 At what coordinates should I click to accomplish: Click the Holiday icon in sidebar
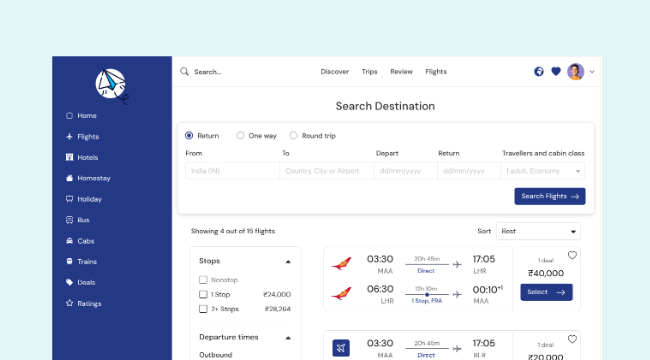click(x=69, y=199)
